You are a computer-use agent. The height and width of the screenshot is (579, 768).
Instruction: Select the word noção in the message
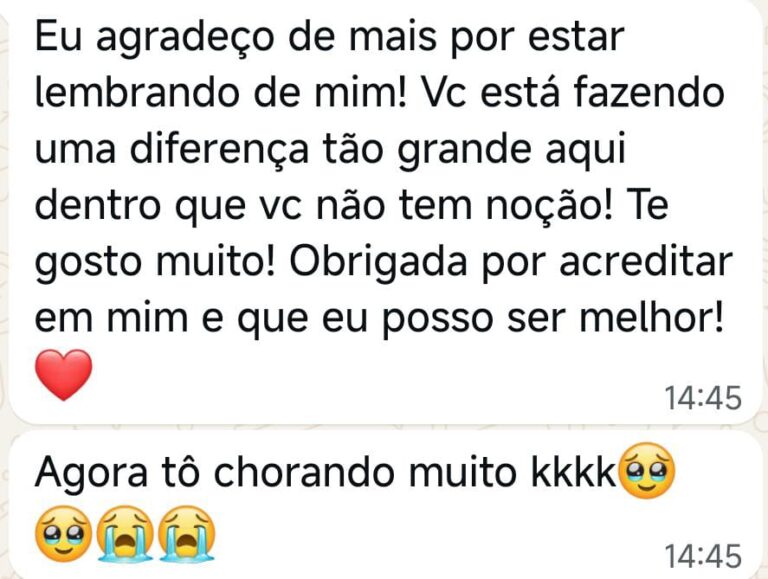coord(544,206)
